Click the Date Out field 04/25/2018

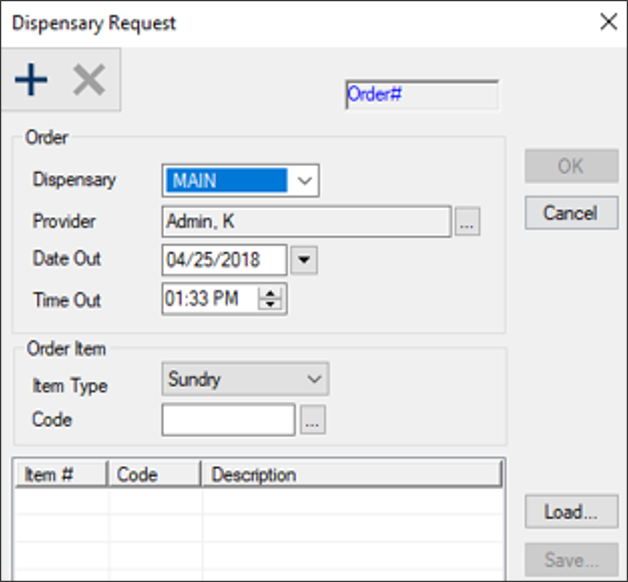point(223,260)
